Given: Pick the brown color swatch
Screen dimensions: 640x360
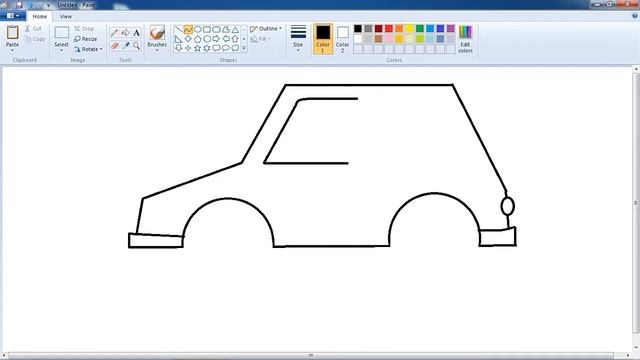Looking at the screenshot, I should pos(379,39).
